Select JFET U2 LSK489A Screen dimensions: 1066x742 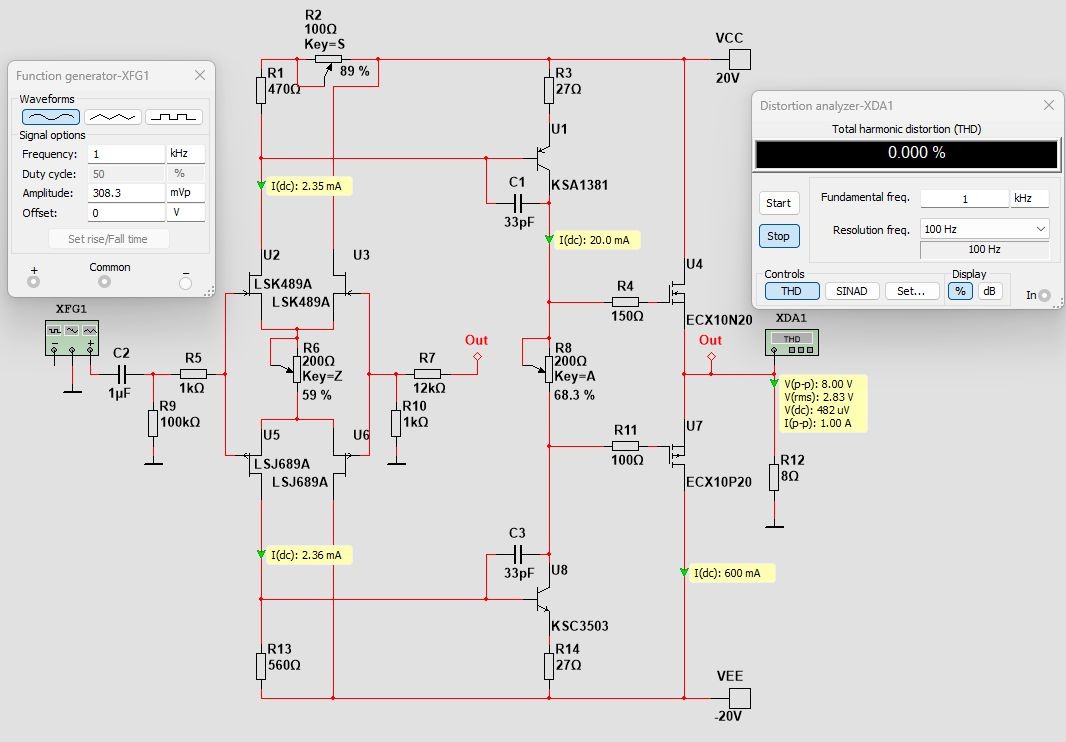tap(254, 292)
